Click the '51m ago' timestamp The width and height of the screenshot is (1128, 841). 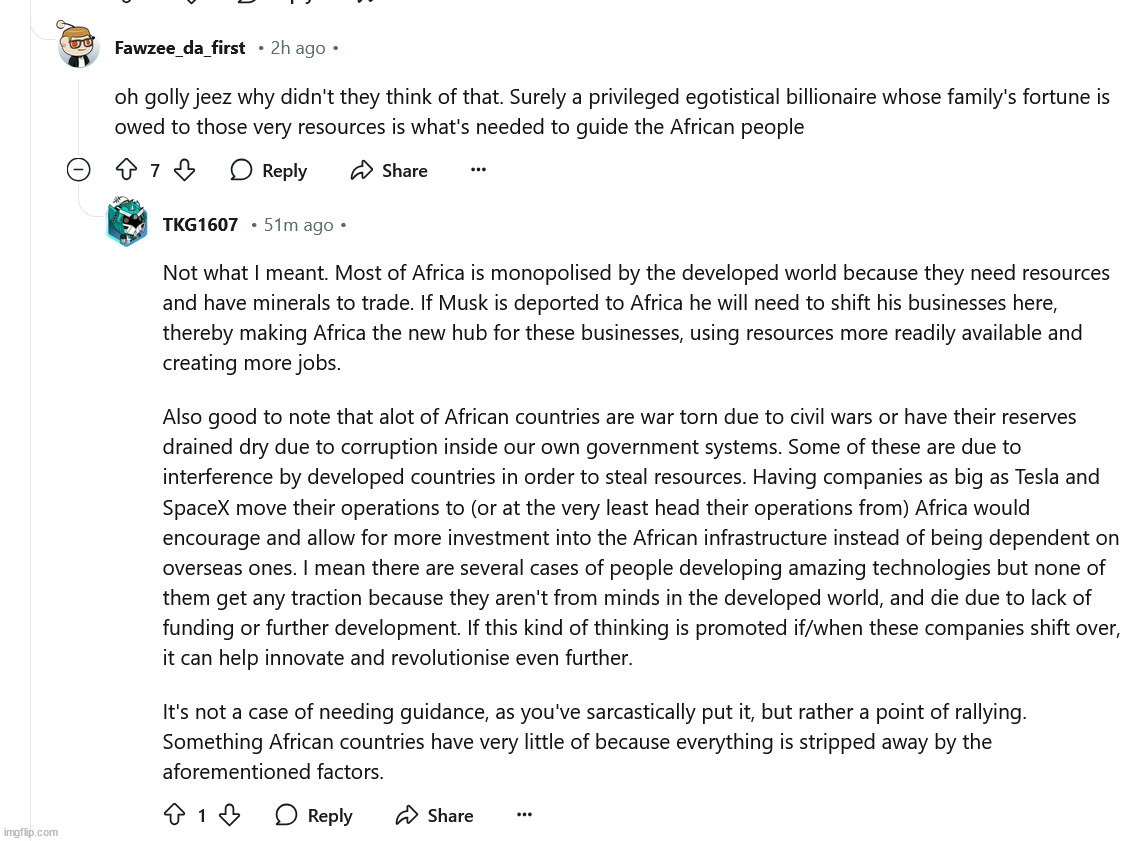(298, 225)
